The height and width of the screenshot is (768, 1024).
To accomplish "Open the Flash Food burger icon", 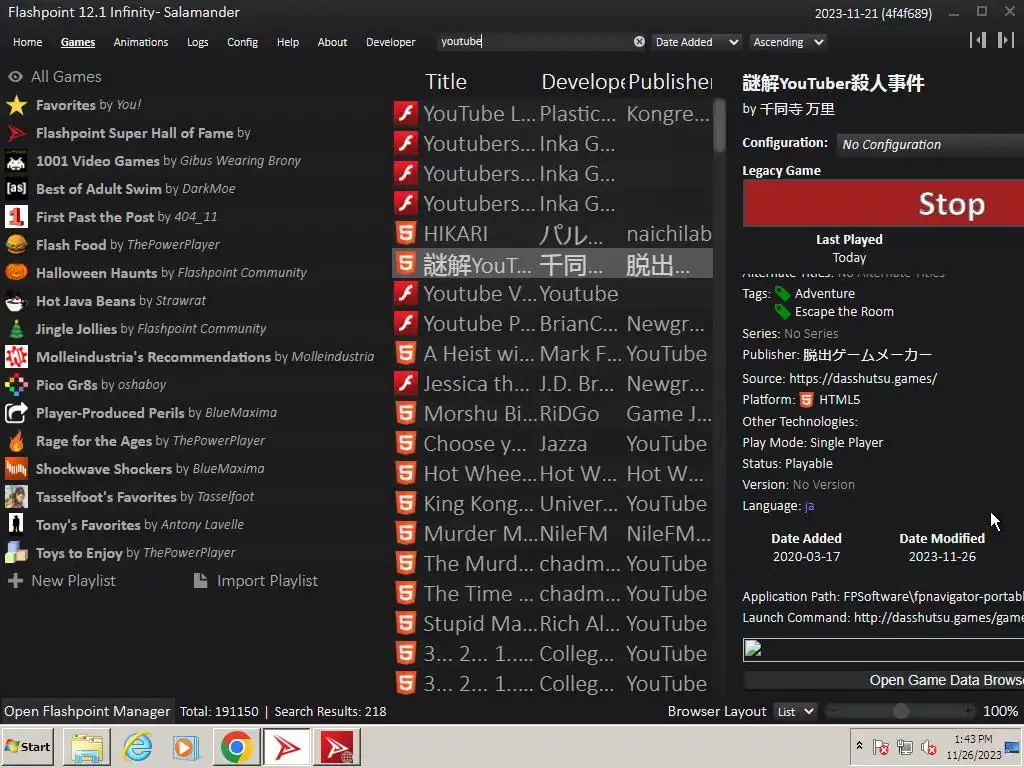I will (x=16, y=245).
